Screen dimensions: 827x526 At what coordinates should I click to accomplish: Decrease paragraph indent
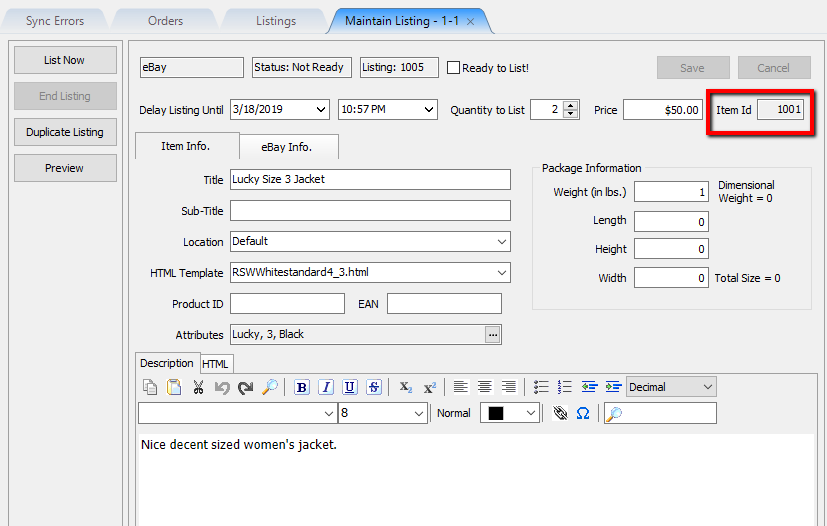point(589,387)
